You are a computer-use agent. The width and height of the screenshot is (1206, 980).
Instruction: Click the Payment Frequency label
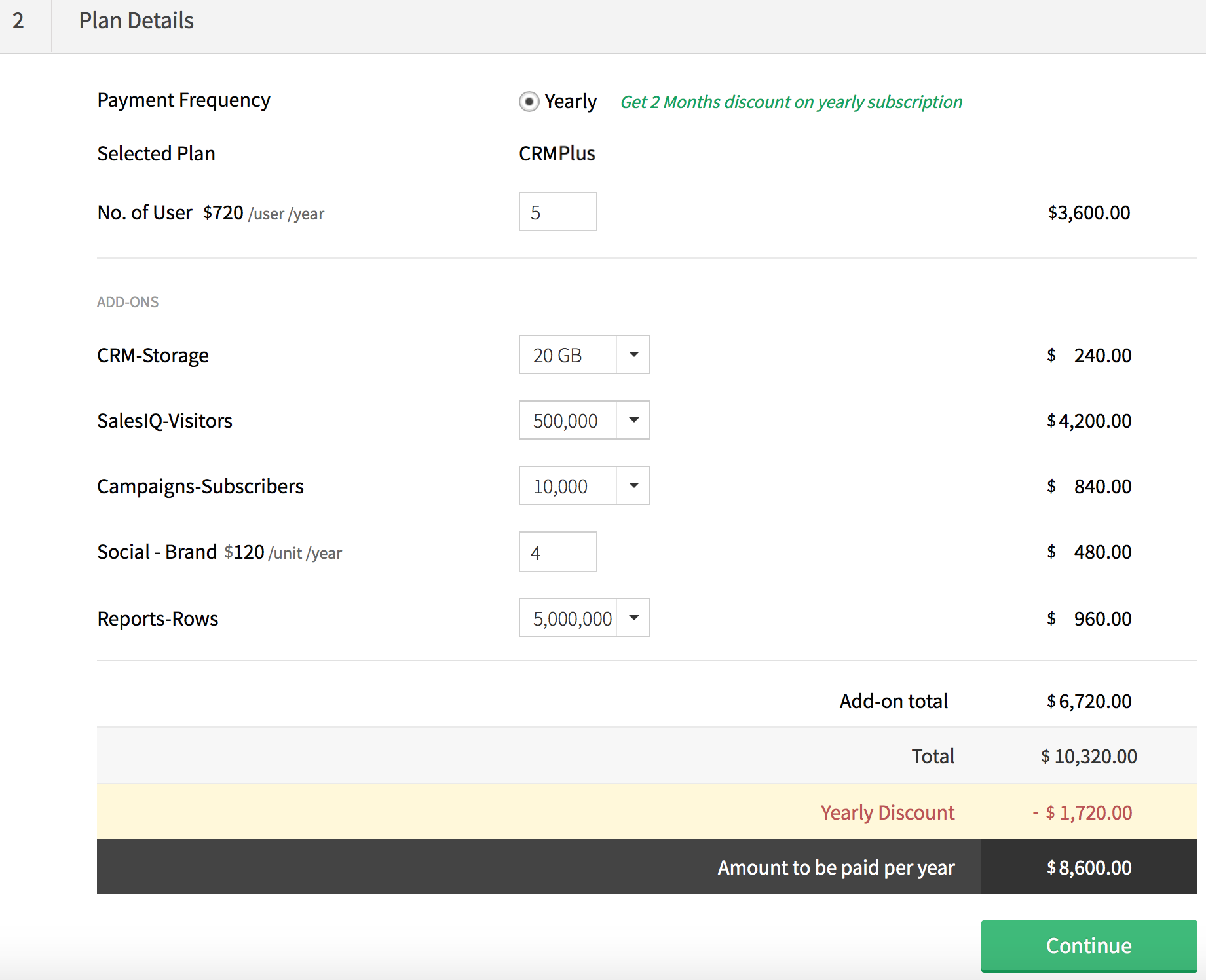coord(183,100)
